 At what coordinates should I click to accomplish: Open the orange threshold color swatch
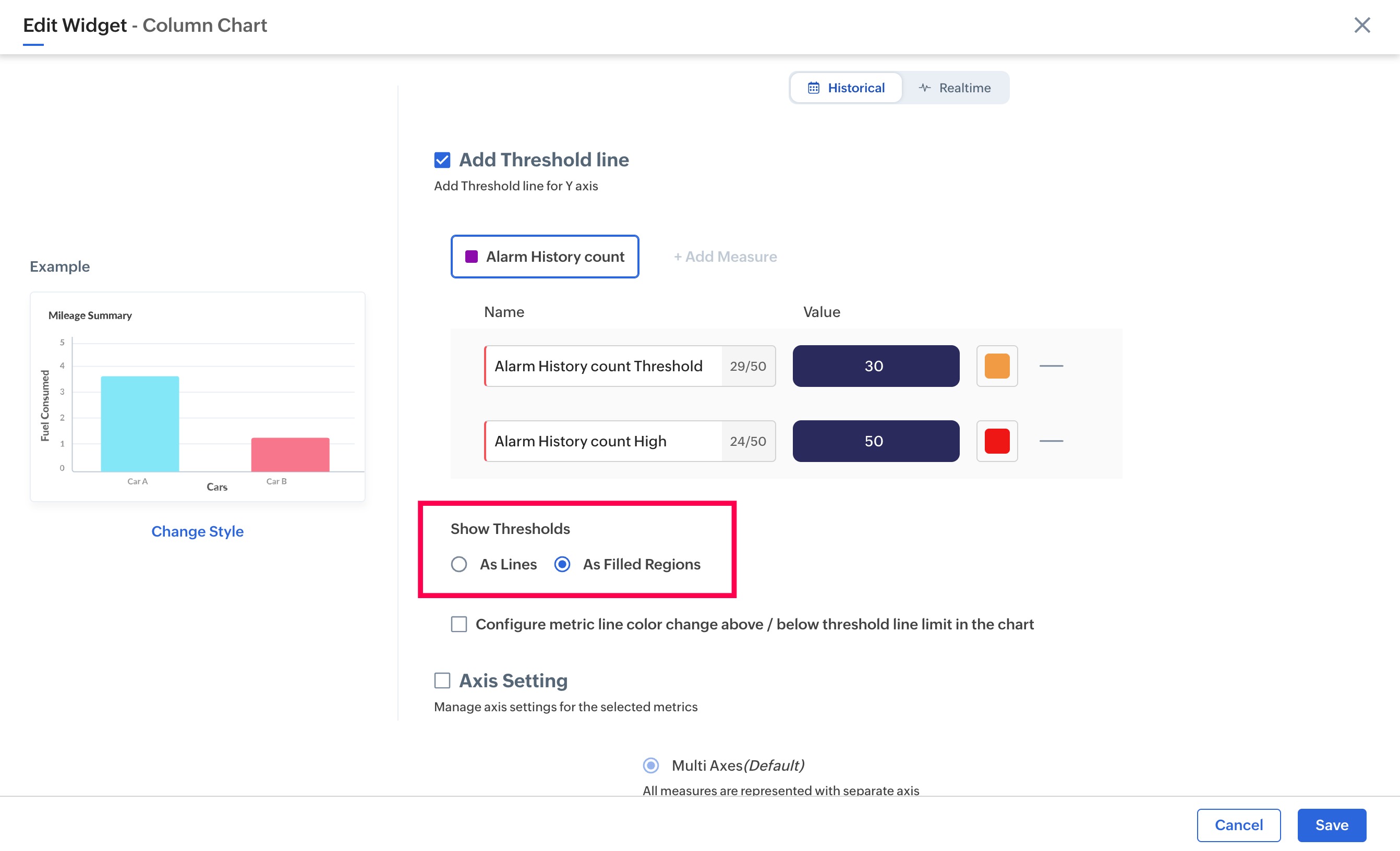tap(997, 366)
